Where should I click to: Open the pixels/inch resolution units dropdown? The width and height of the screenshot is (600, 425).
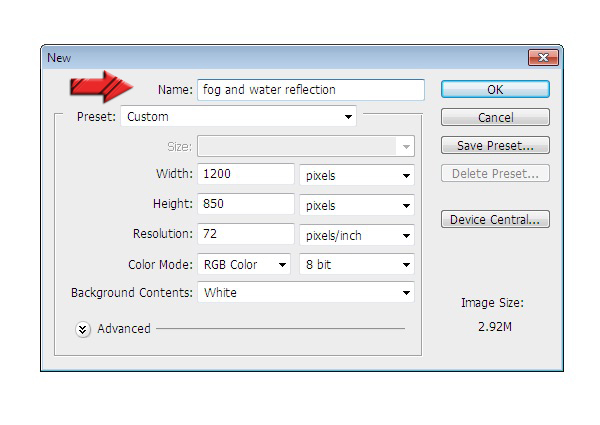pyautogui.click(x=357, y=235)
